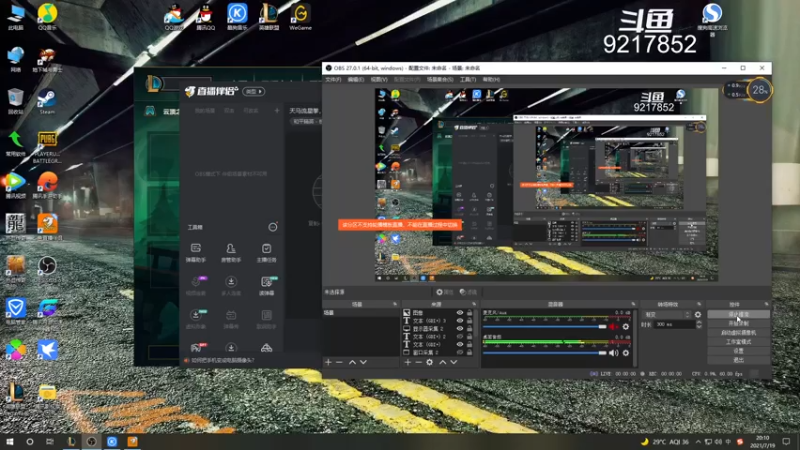The image size is (800, 450).
Task: Open the transition type dropdown
Action: pos(667,315)
